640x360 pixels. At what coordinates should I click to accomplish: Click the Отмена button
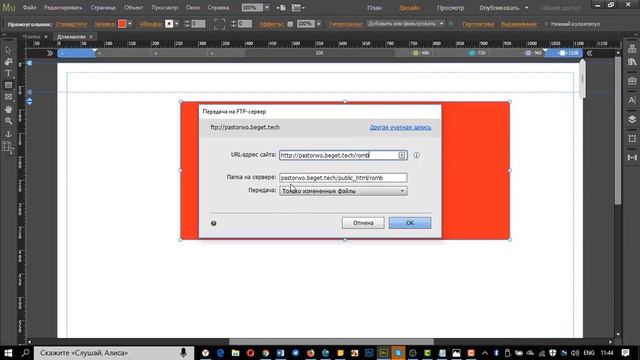(363, 223)
